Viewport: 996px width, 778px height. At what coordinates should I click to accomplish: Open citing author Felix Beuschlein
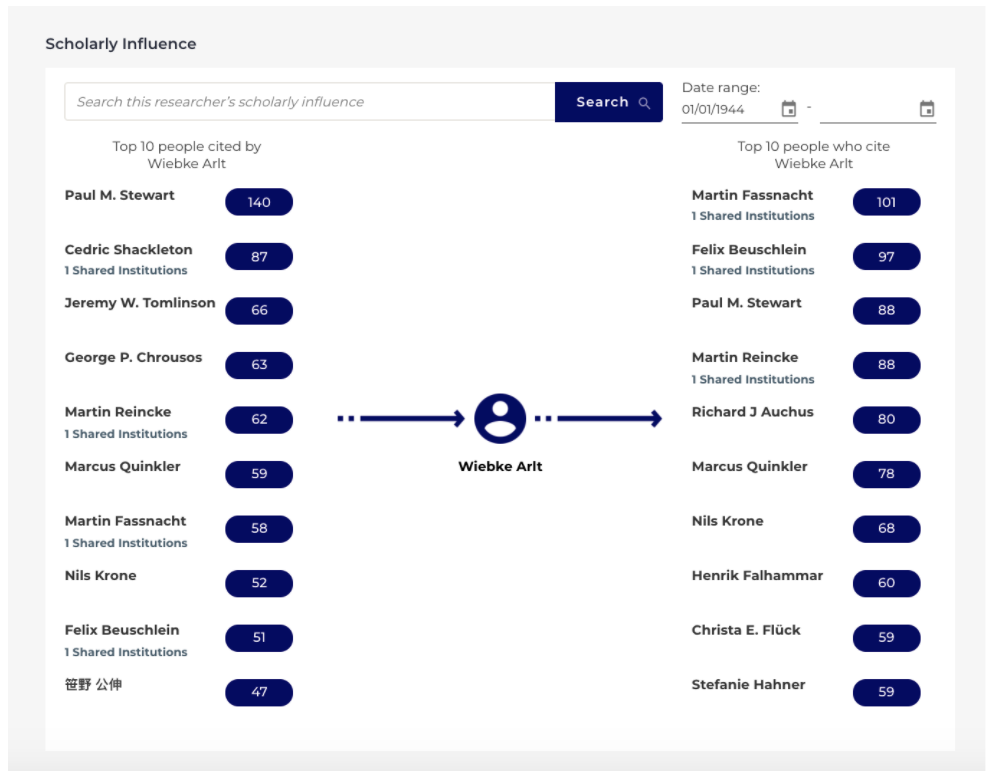click(x=749, y=250)
